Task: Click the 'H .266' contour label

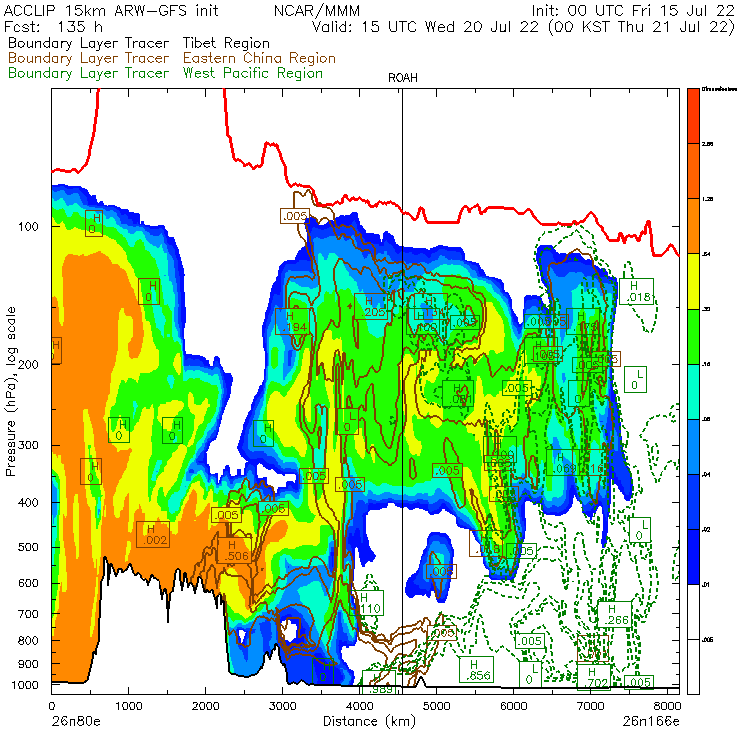Action: tap(614, 614)
